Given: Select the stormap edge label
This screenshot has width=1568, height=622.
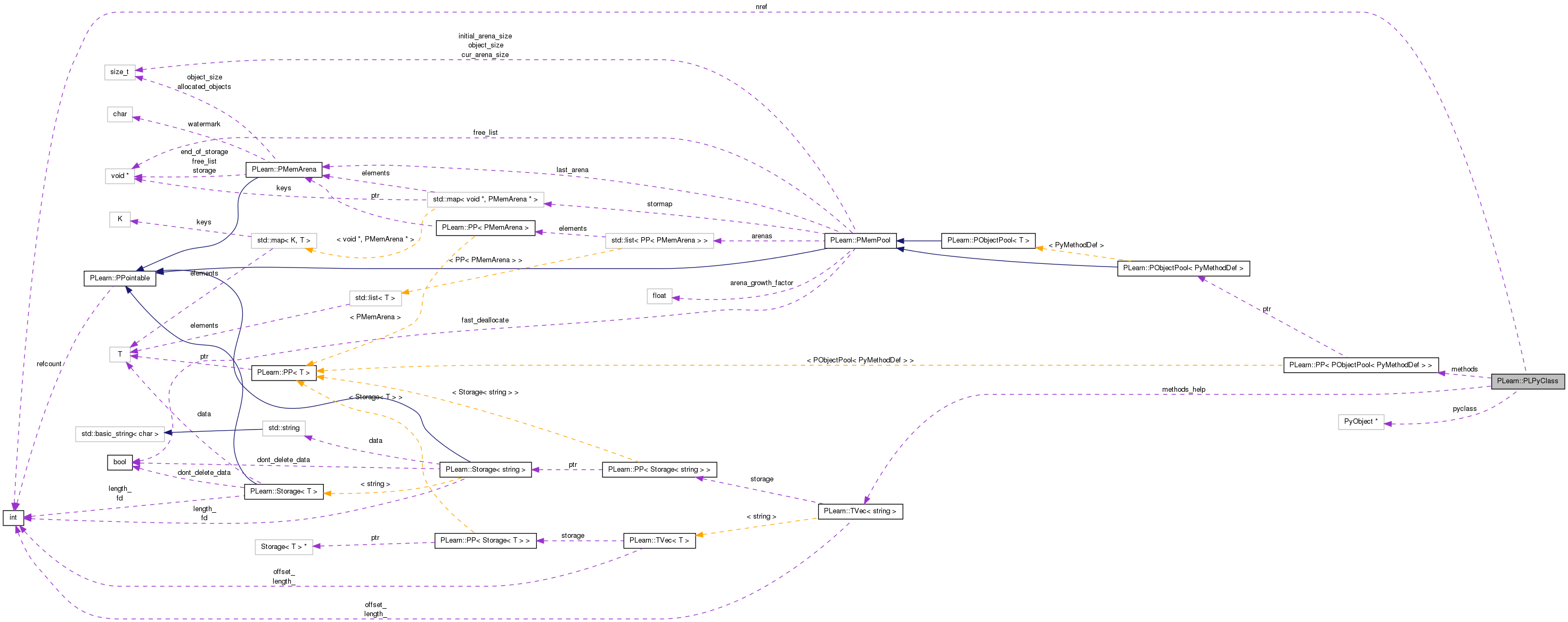Looking at the screenshot, I should 659,204.
